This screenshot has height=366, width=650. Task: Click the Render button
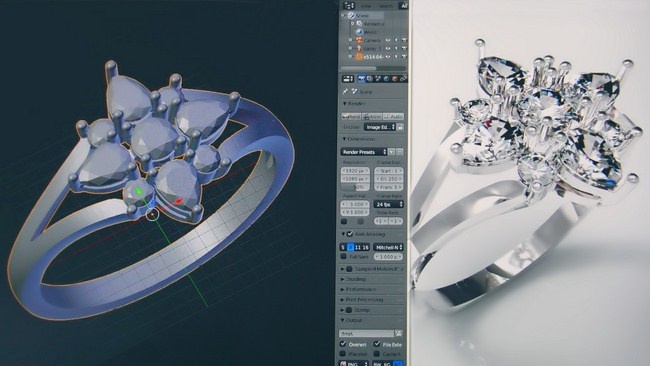351,117
